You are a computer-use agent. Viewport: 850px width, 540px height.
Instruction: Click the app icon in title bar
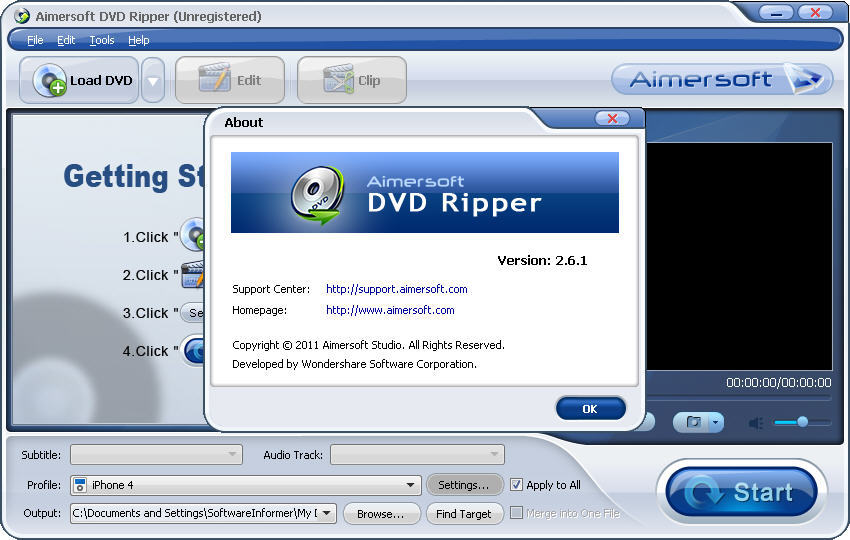tap(22, 16)
